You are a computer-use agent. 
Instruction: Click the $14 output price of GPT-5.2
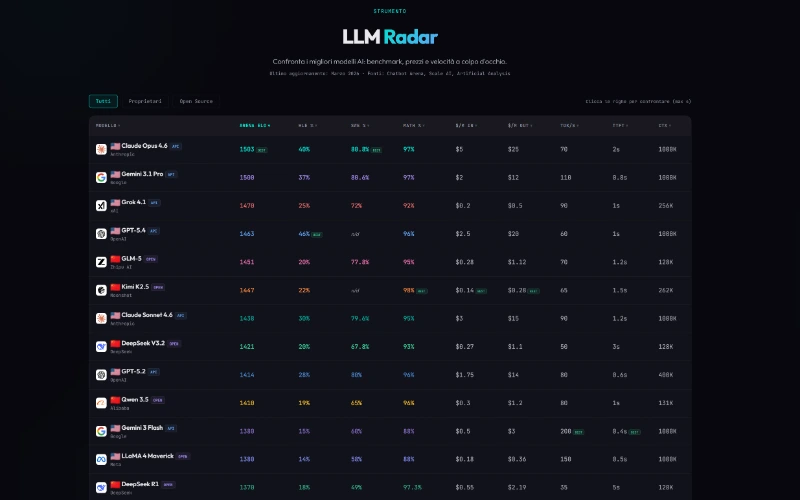click(513, 375)
